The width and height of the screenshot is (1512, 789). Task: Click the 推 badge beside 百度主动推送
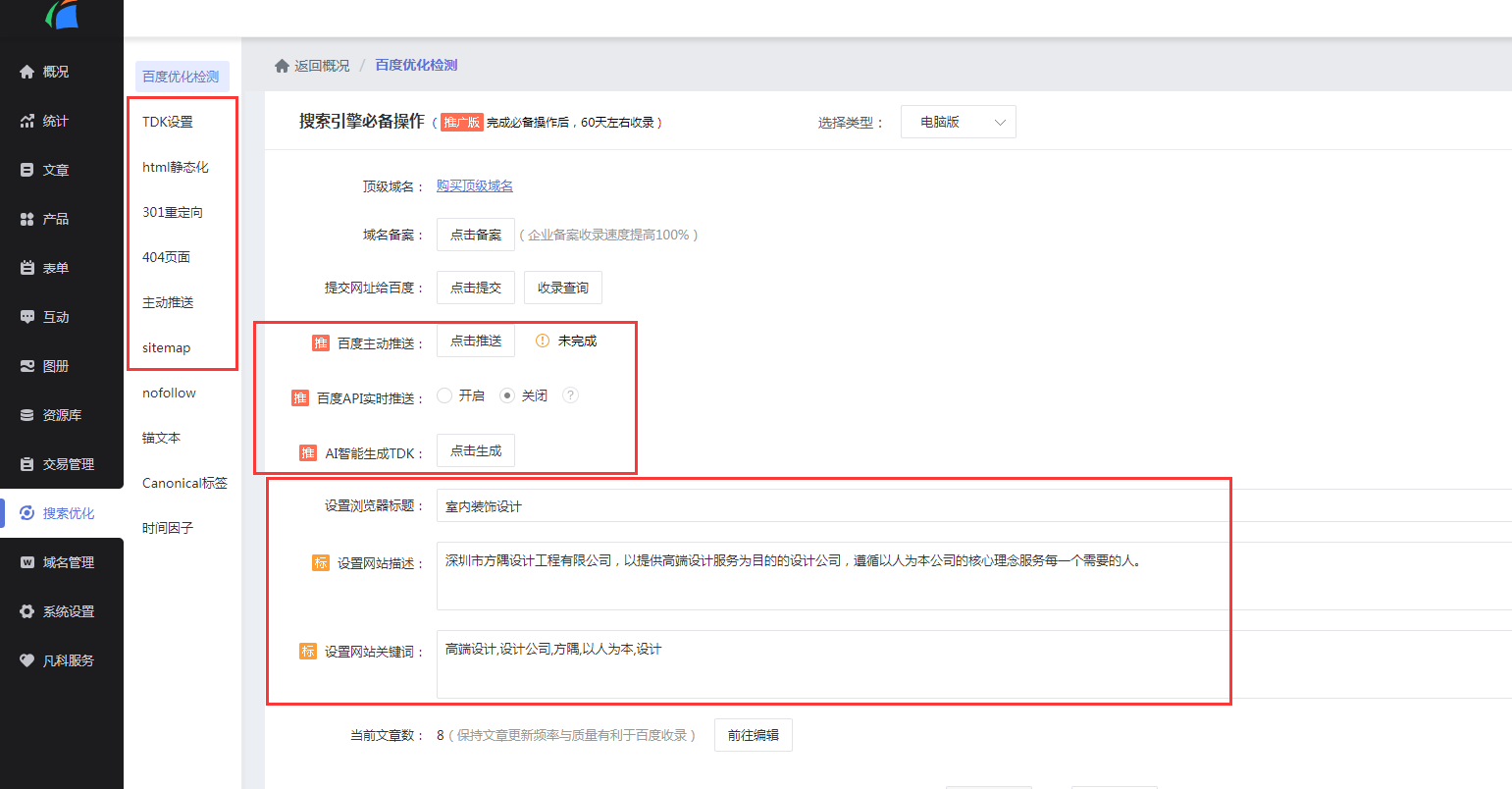[321, 342]
